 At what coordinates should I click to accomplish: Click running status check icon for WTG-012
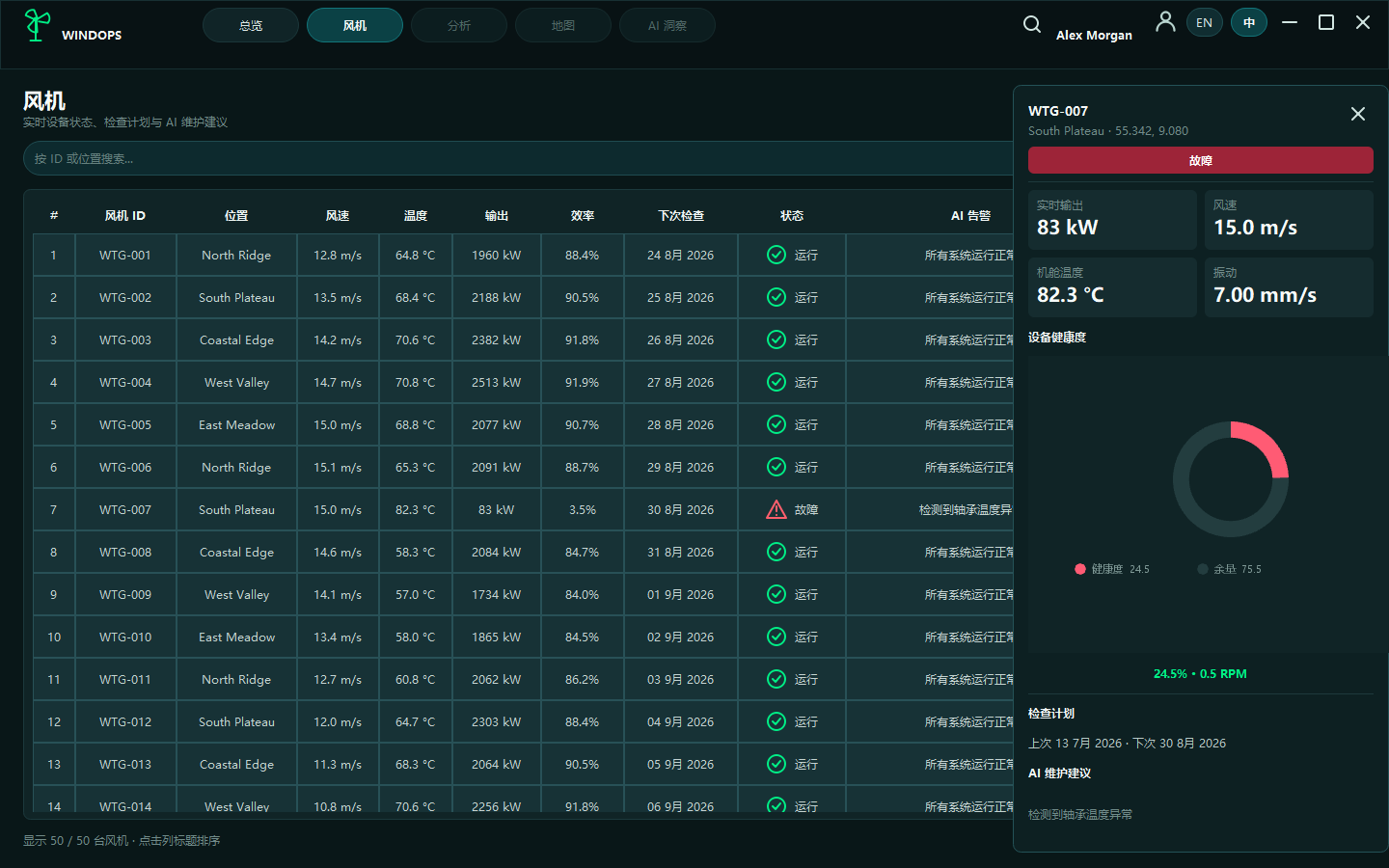[x=776, y=721]
